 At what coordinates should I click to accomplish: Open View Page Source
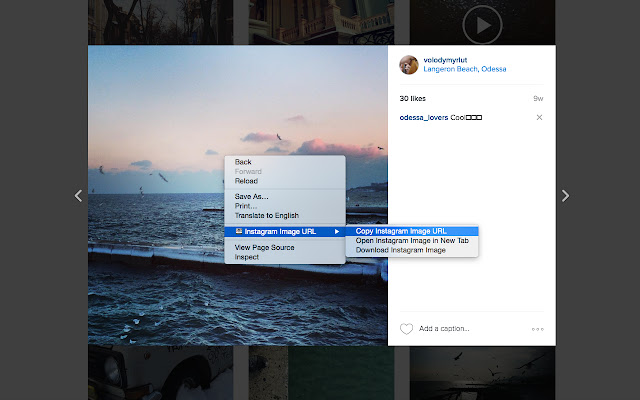click(x=264, y=247)
